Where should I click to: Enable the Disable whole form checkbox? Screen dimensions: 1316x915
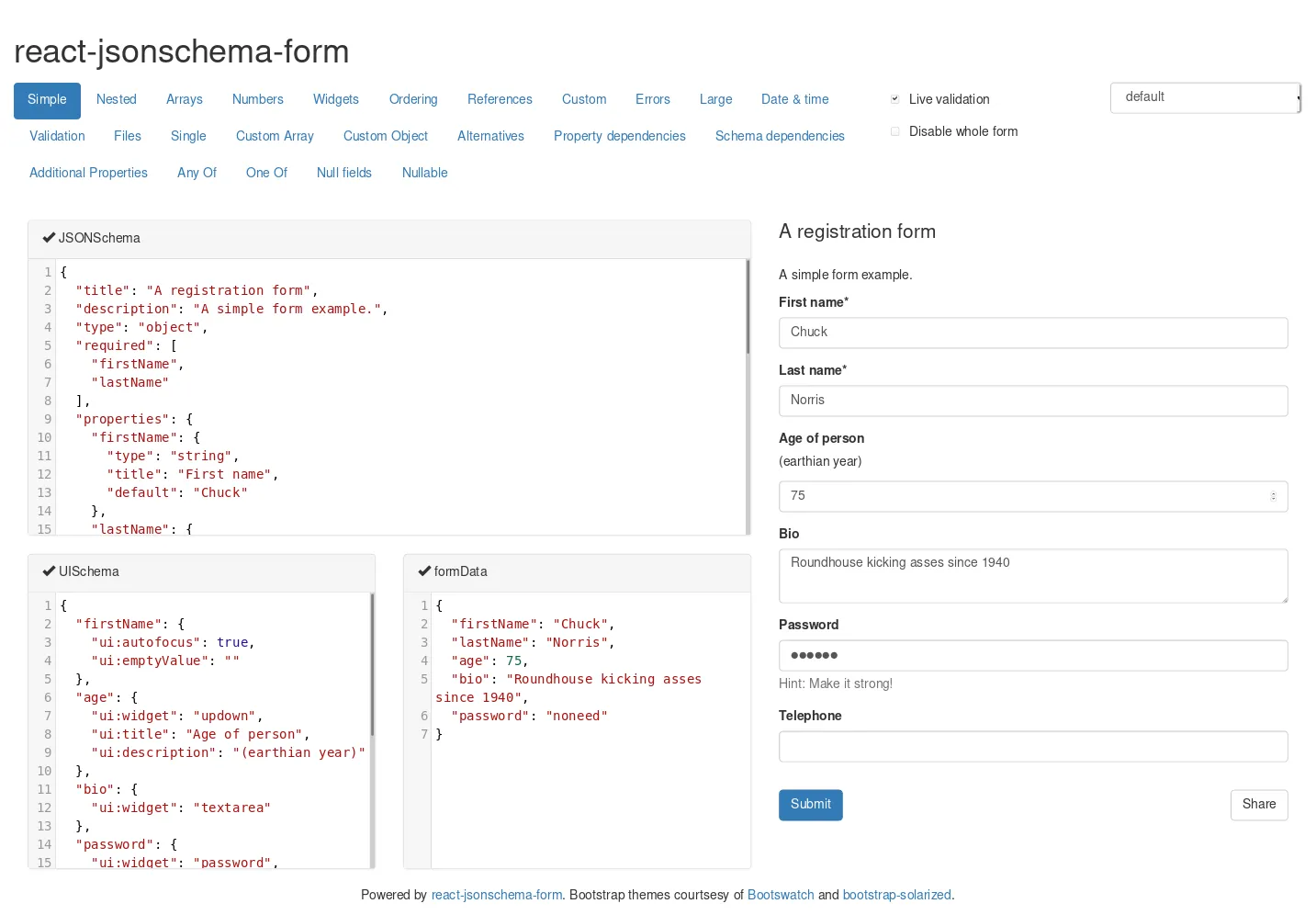pos(895,131)
